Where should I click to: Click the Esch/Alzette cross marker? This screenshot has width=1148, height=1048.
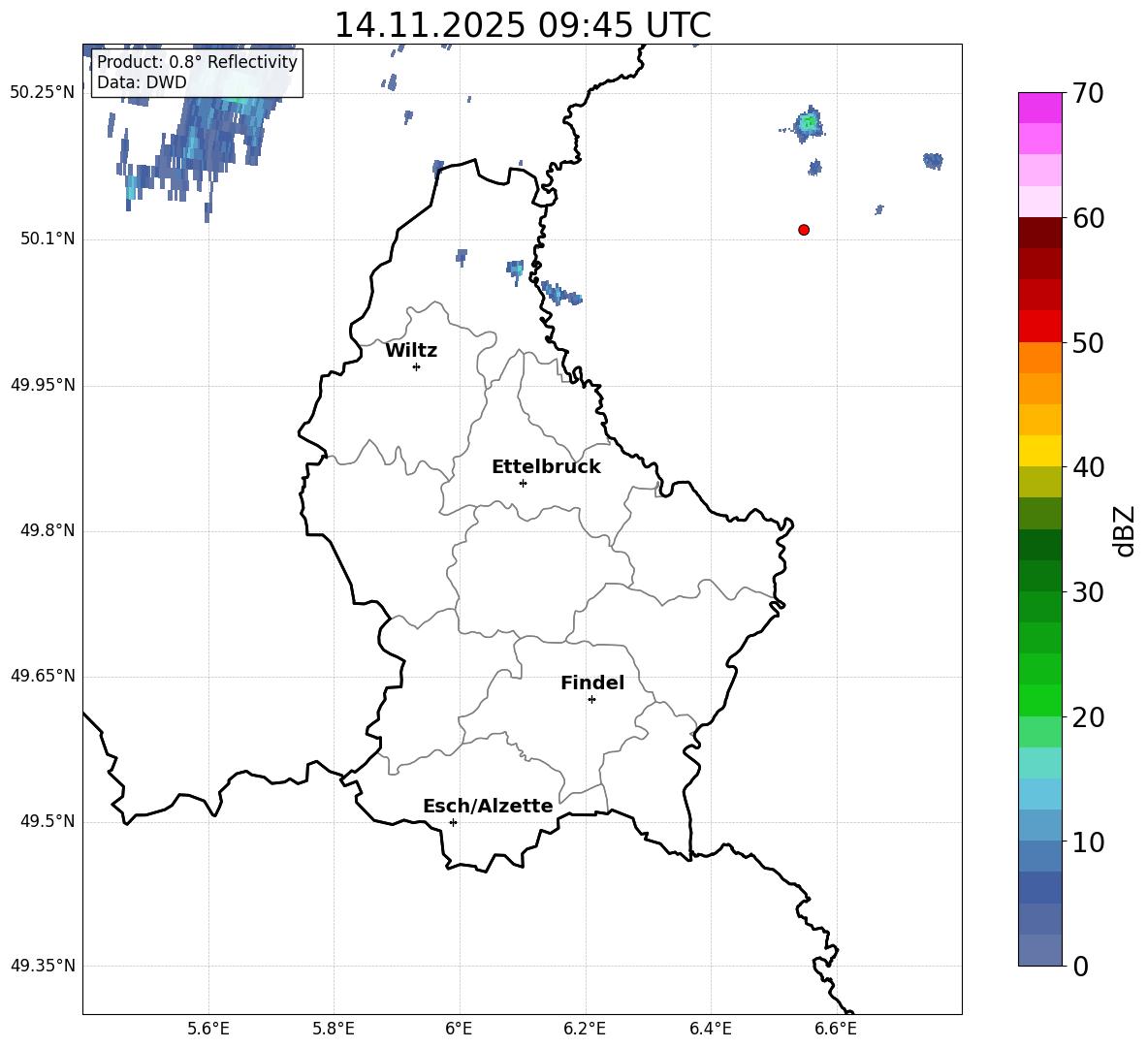tap(453, 822)
